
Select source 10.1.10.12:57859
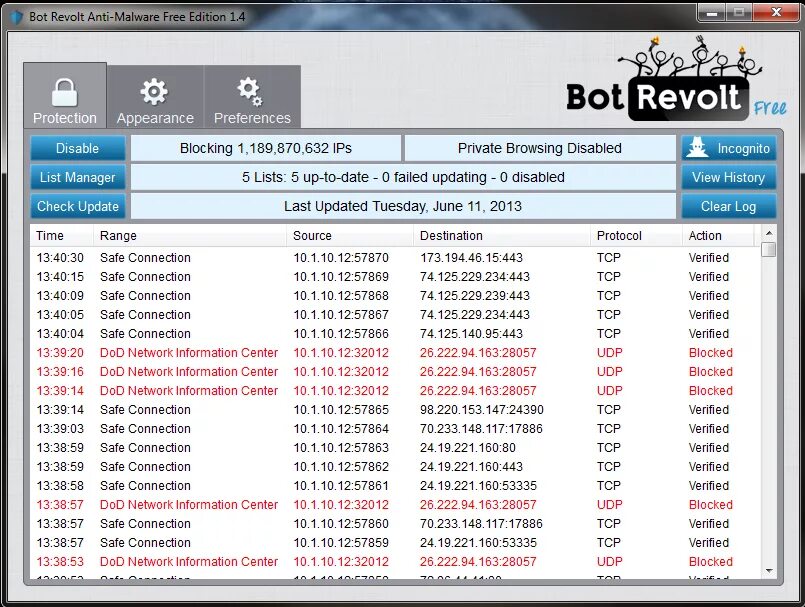[x=341, y=543]
